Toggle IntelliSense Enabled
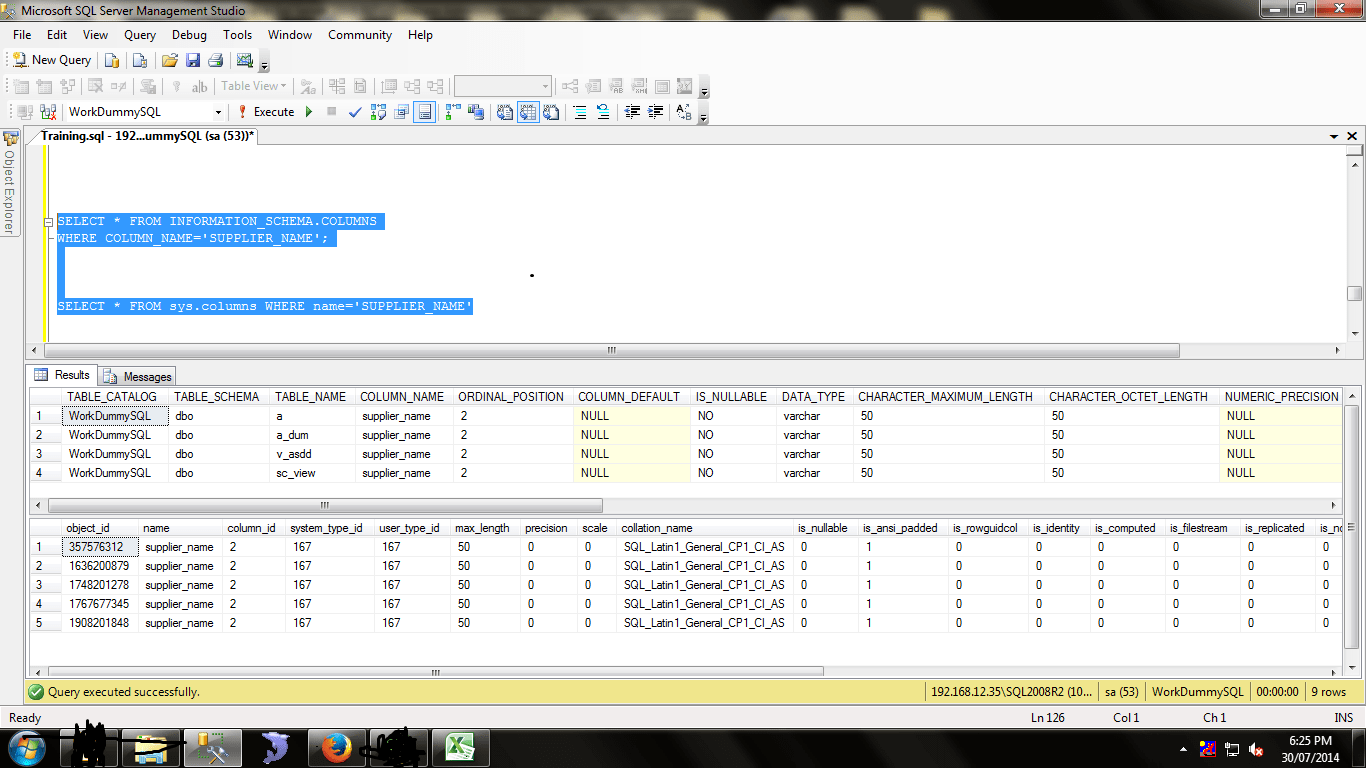The width and height of the screenshot is (1366, 768). pyautogui.click(x=425, y=112)
